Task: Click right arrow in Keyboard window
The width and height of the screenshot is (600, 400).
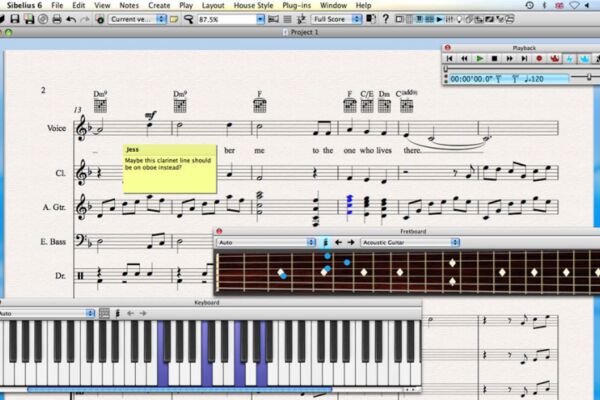Action: tap(143, 313)
